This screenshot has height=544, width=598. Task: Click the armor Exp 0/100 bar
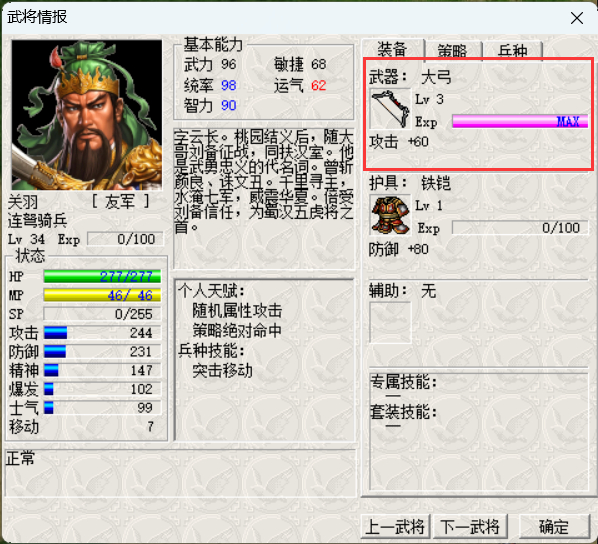520,228
